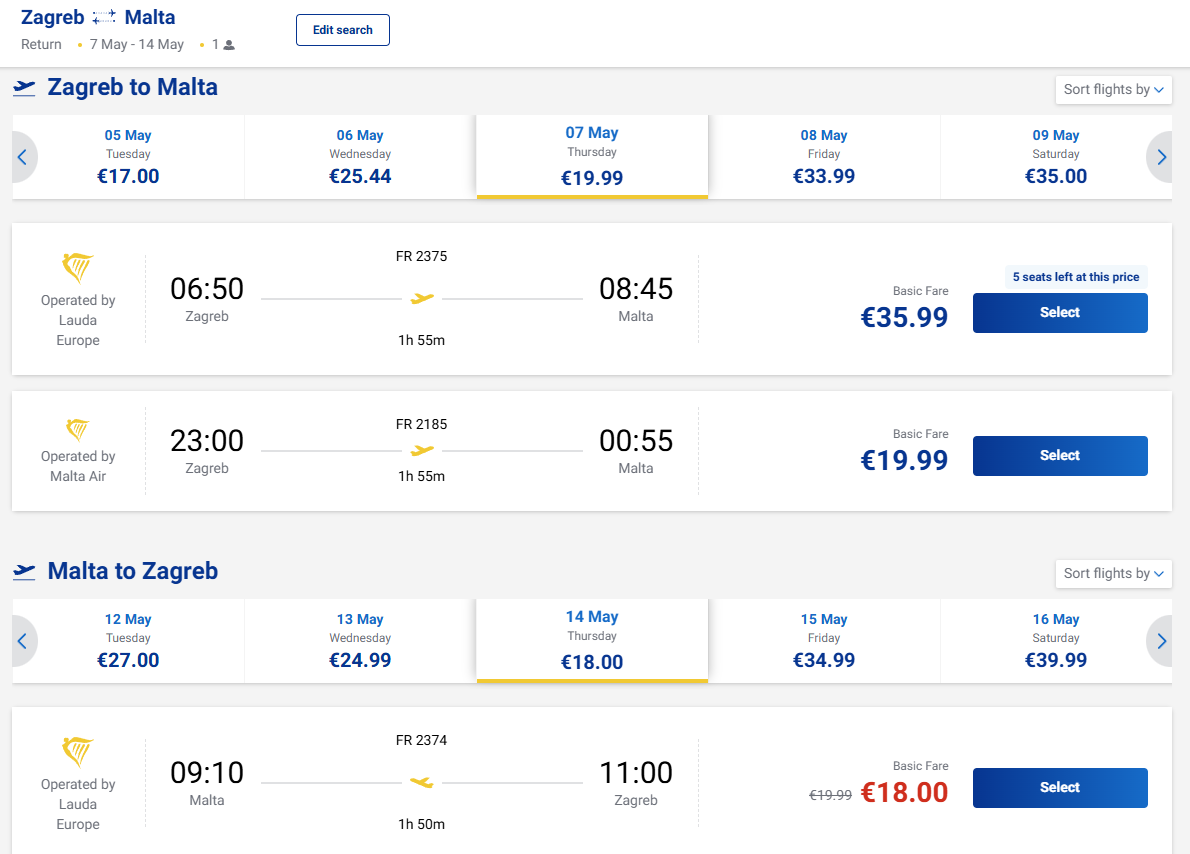Click airplane icon beside Malta to Zagreb heading
This screenshot has height=854, width=1190.
(x=25, y=572)
